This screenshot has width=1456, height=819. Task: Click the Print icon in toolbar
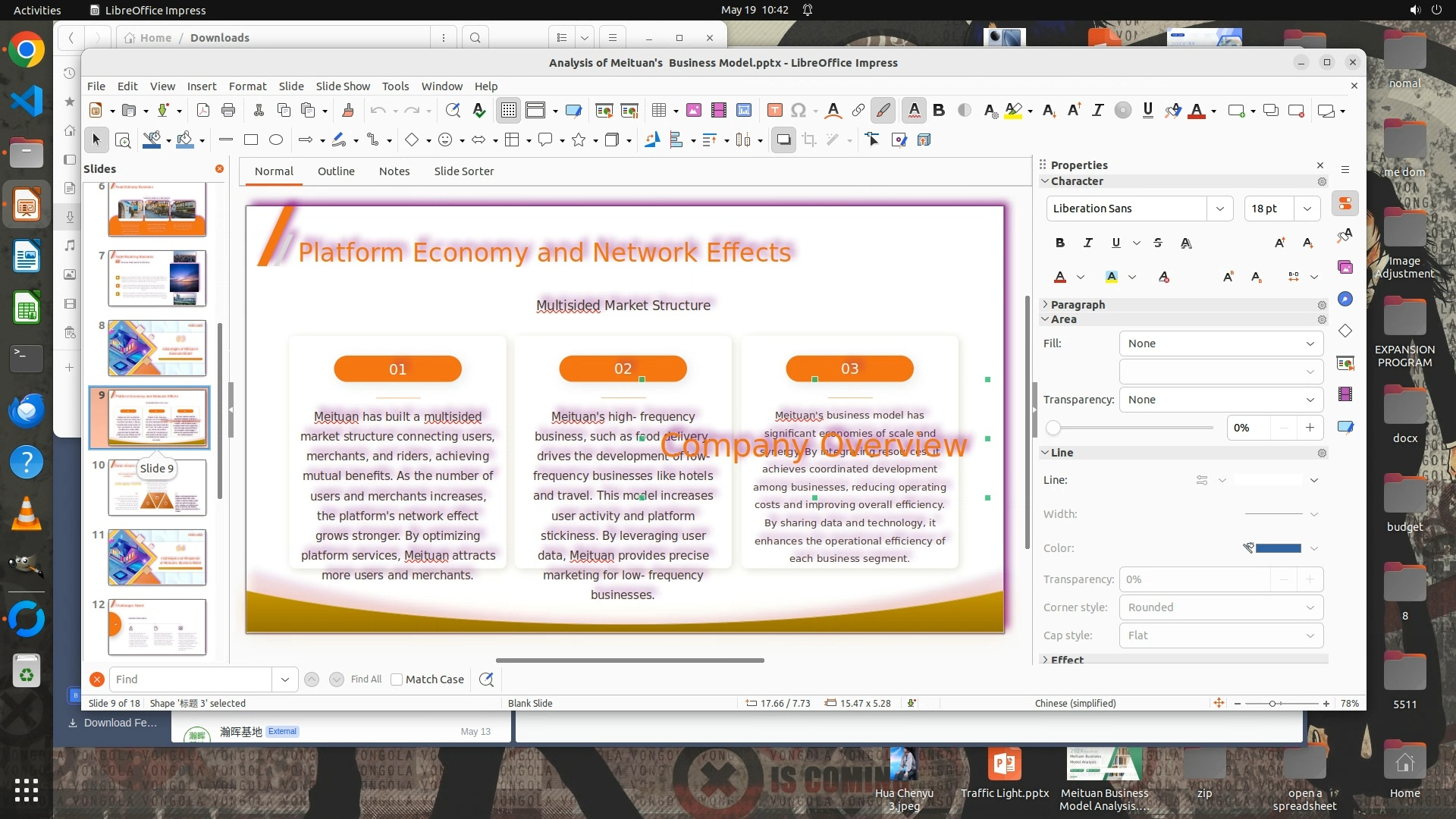(x=228, y=111)
